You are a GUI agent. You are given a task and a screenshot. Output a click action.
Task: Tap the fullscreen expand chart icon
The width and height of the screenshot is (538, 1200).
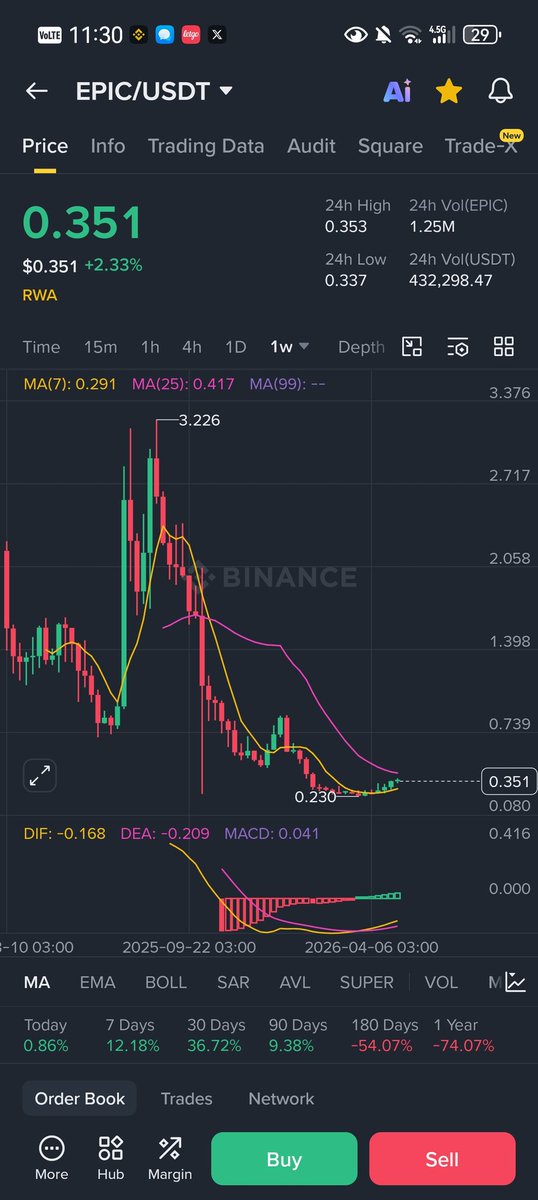pyautogui.click(x=41, y=774)
